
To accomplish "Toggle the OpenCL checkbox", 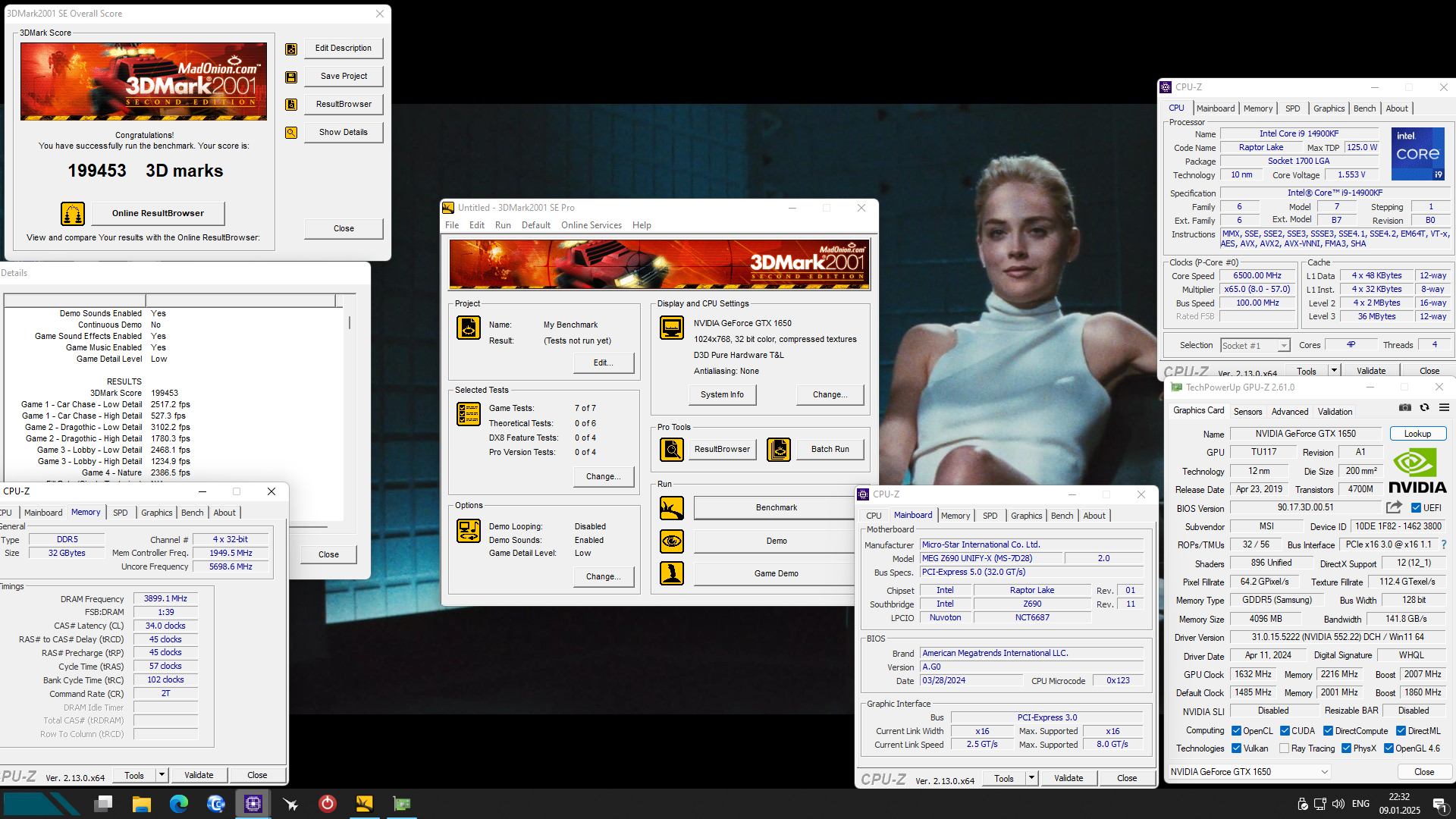I will click(1237, 731).
